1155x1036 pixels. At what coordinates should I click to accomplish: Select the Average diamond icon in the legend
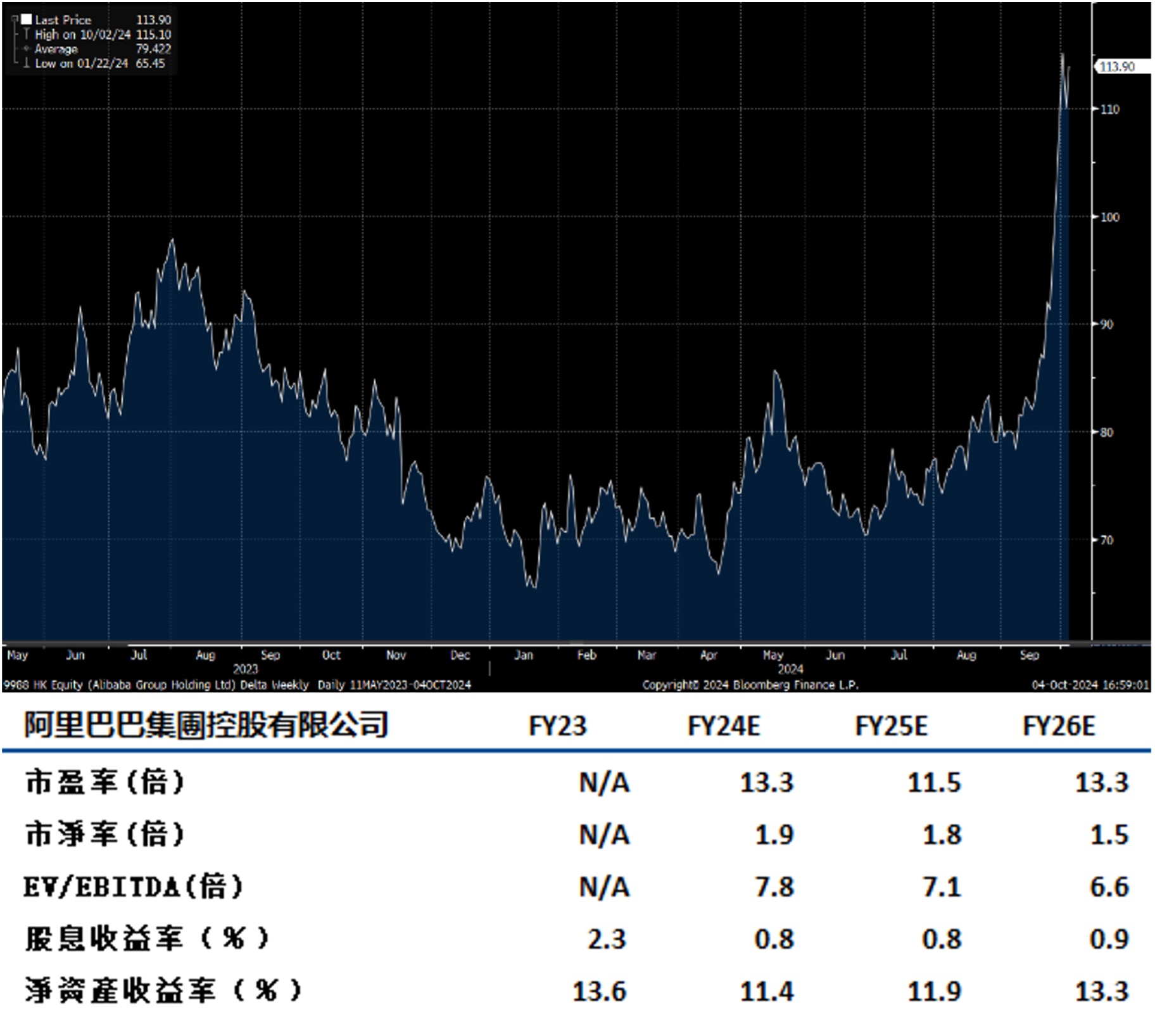pos(27,47)
